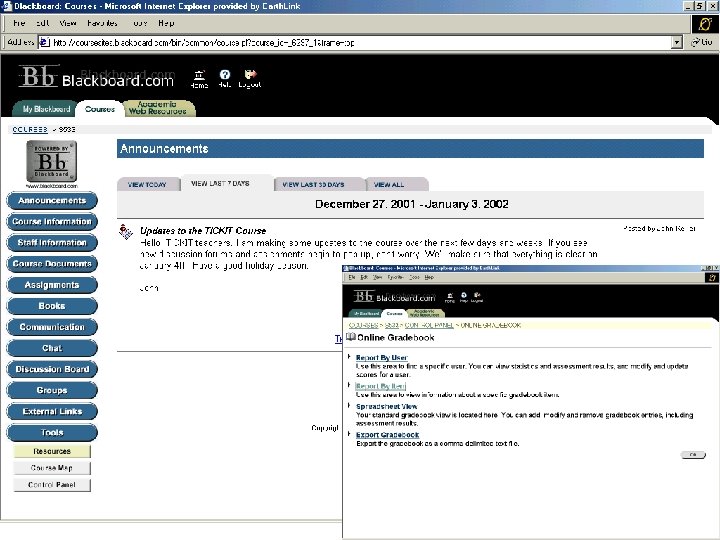Screen dimensions: 720x540
Task: Click CONTROL PANEL breadcrumb in Gradebook window
Action: (x=429, y=325)
